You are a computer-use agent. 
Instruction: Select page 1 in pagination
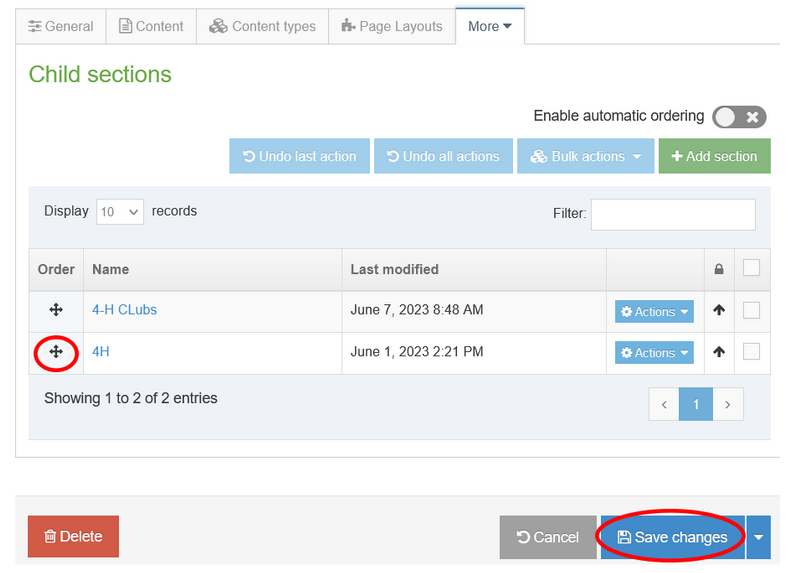point(696,404)
